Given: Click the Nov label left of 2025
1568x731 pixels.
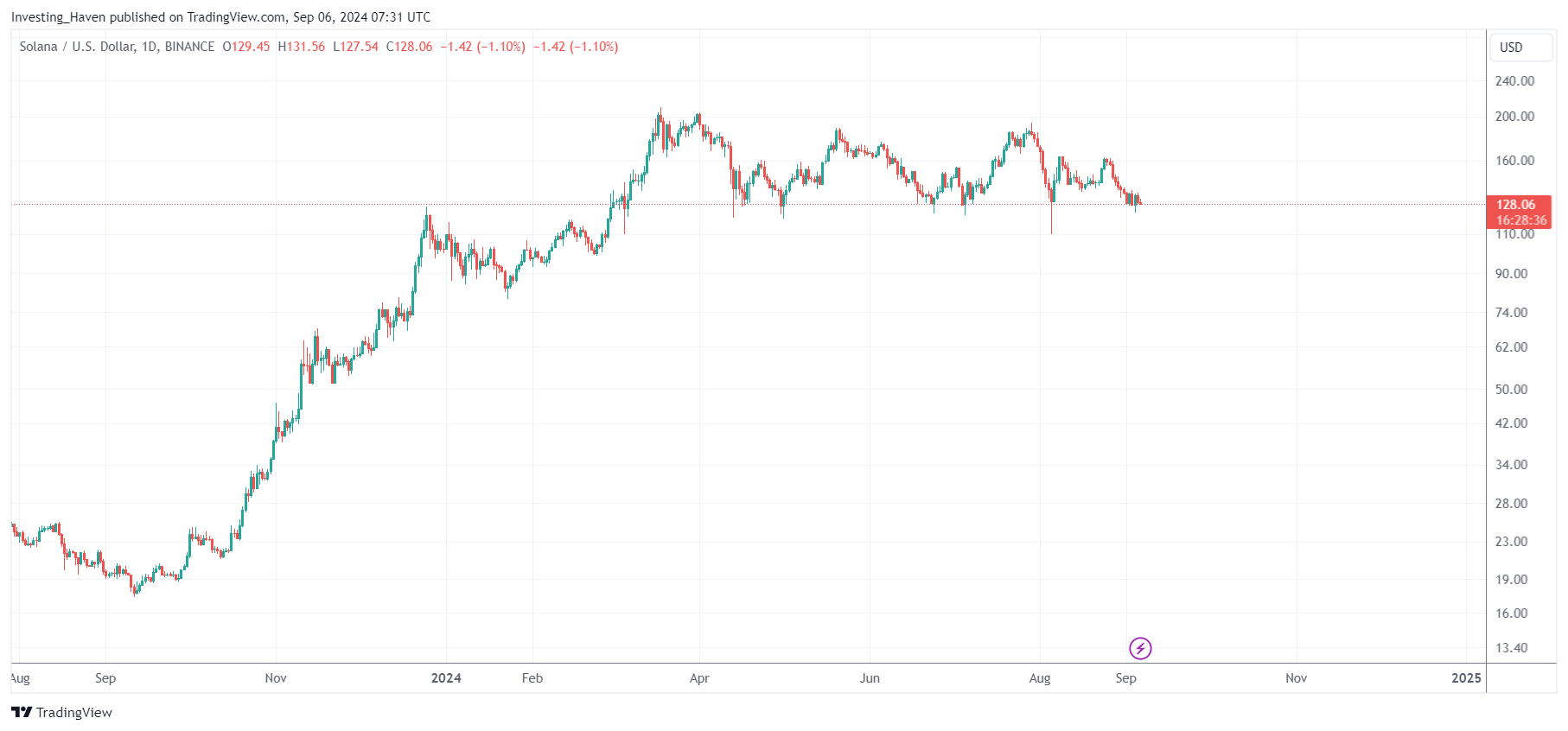Looking at the screenshot, I should tap(1296, 677).
